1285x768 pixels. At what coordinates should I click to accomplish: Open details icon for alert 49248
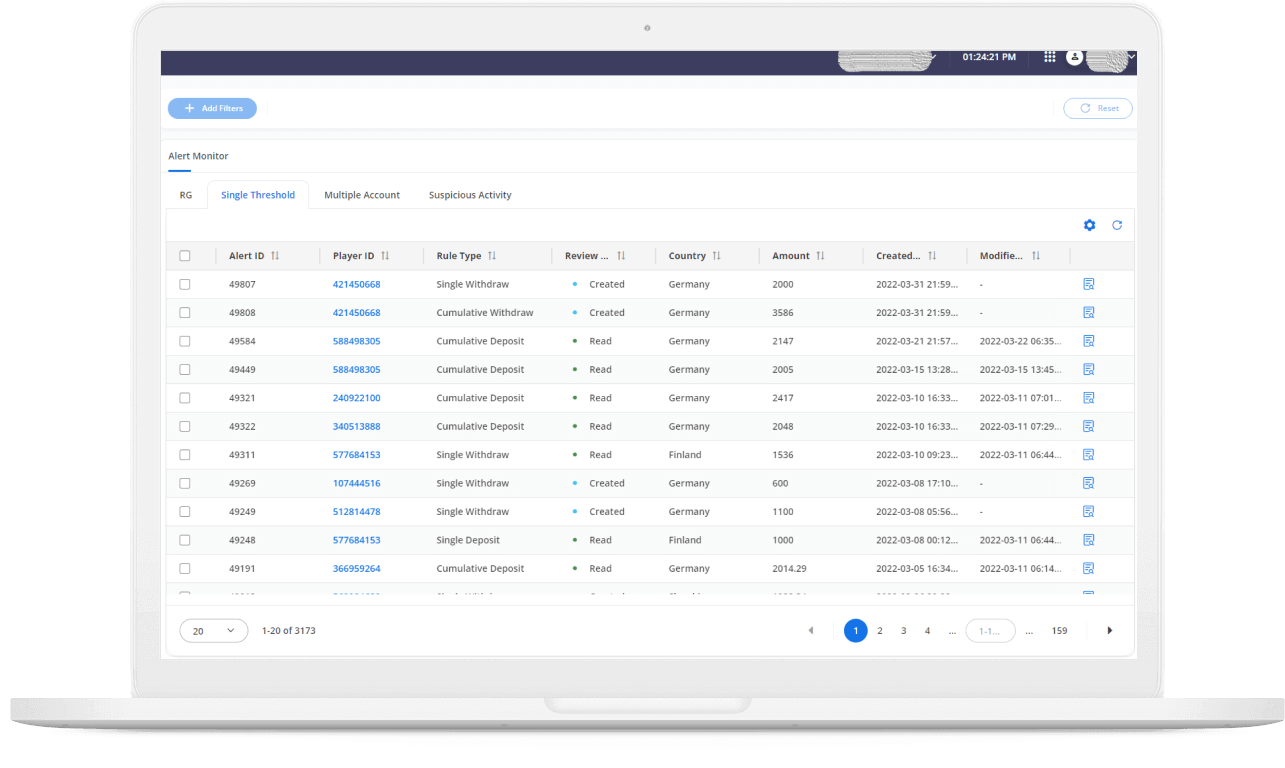coord(1089,540)
